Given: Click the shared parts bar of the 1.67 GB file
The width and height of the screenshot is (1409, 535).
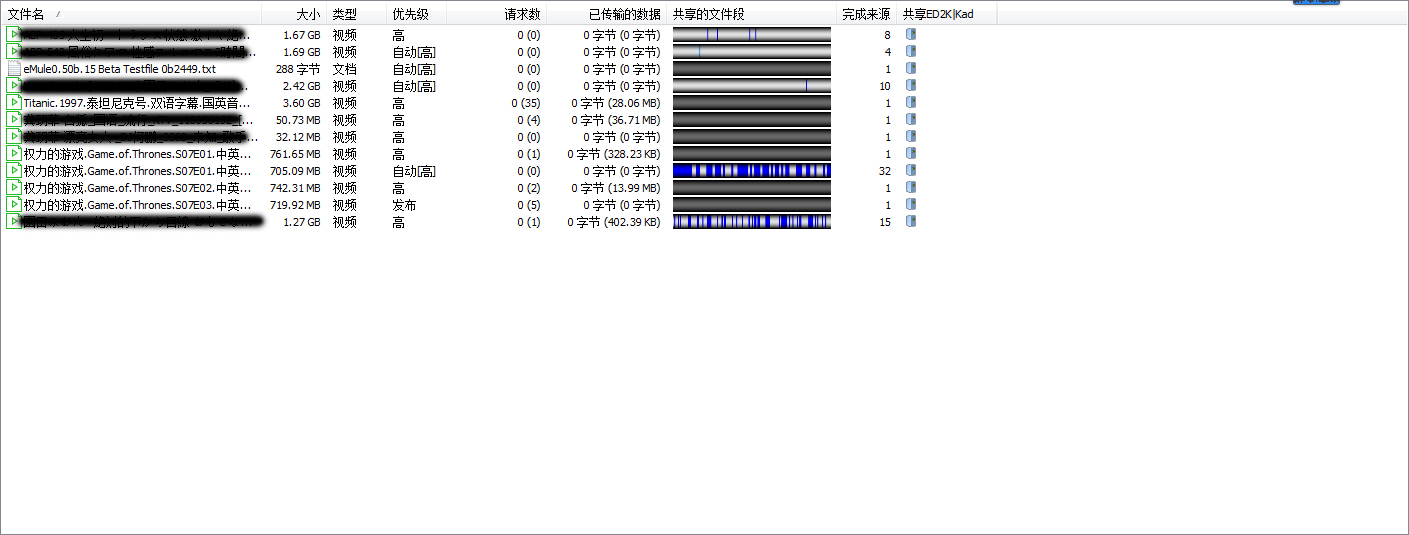Looking at the screenshot, I should coord(752,35).
